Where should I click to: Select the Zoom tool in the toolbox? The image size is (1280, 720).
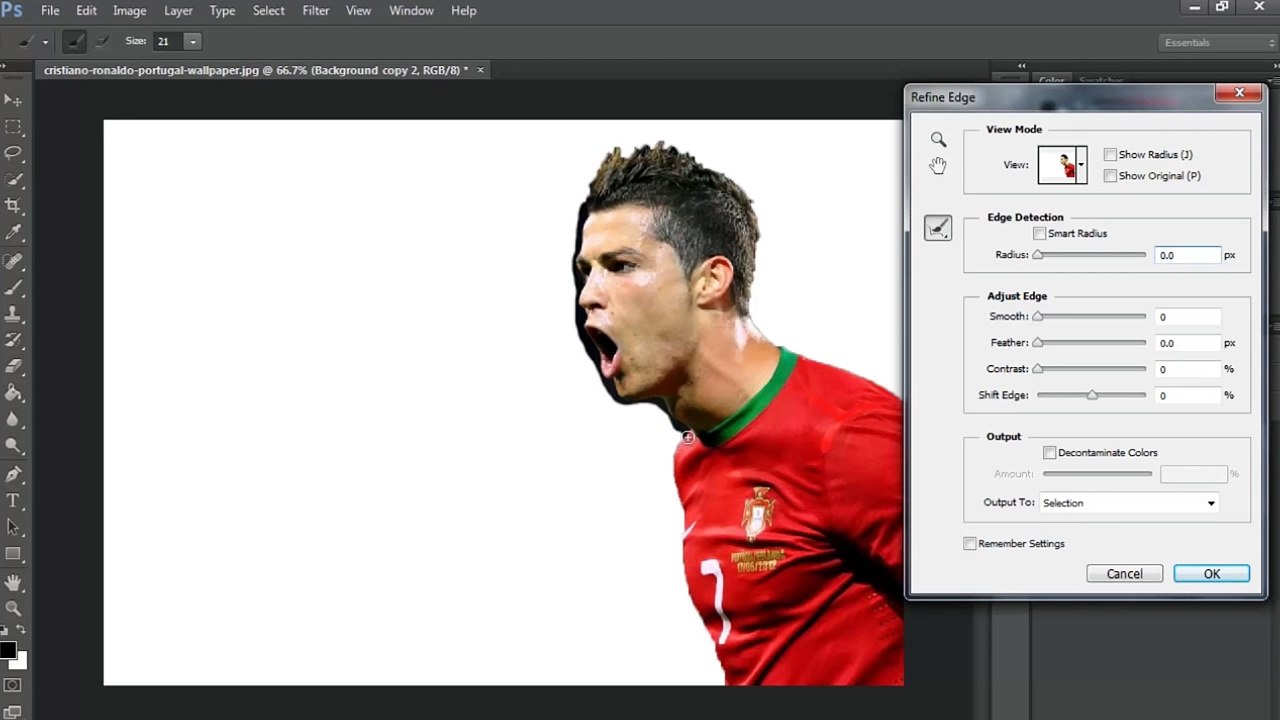pyautogui.click(x=13, y=608)
